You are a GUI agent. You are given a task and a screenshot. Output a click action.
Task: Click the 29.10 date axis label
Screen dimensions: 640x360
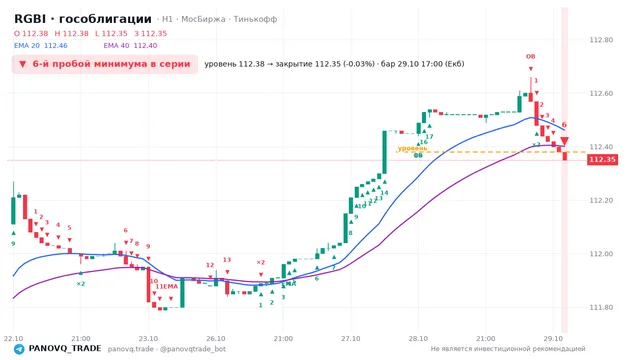click(553, 338)
